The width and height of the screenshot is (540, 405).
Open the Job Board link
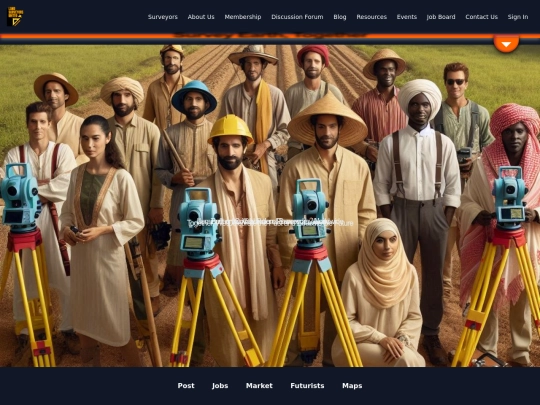point(441,17)
